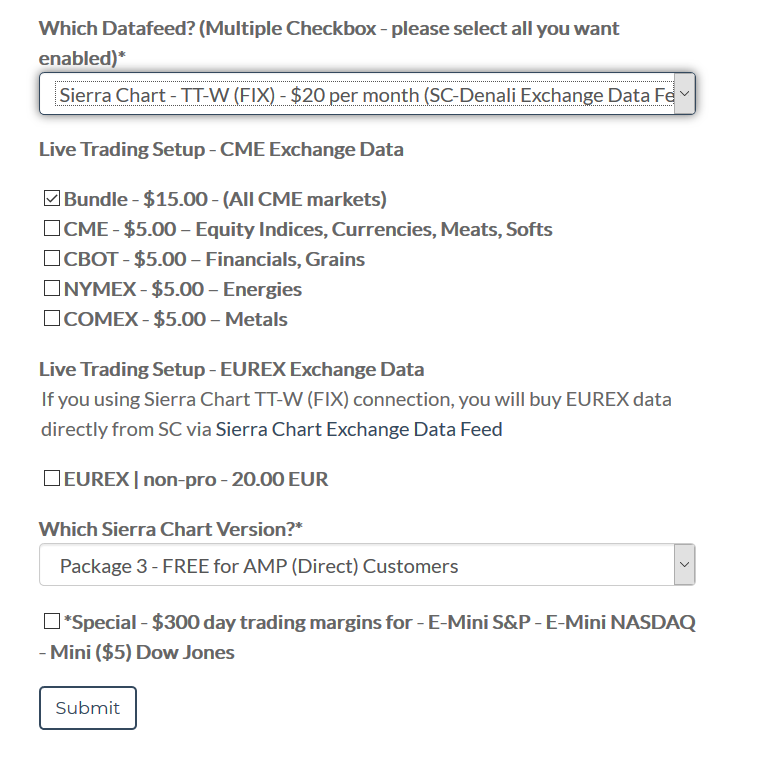The image size is (768, 769).
Task: Click the CME Exchange Data section heading
Action: point(221,150)
